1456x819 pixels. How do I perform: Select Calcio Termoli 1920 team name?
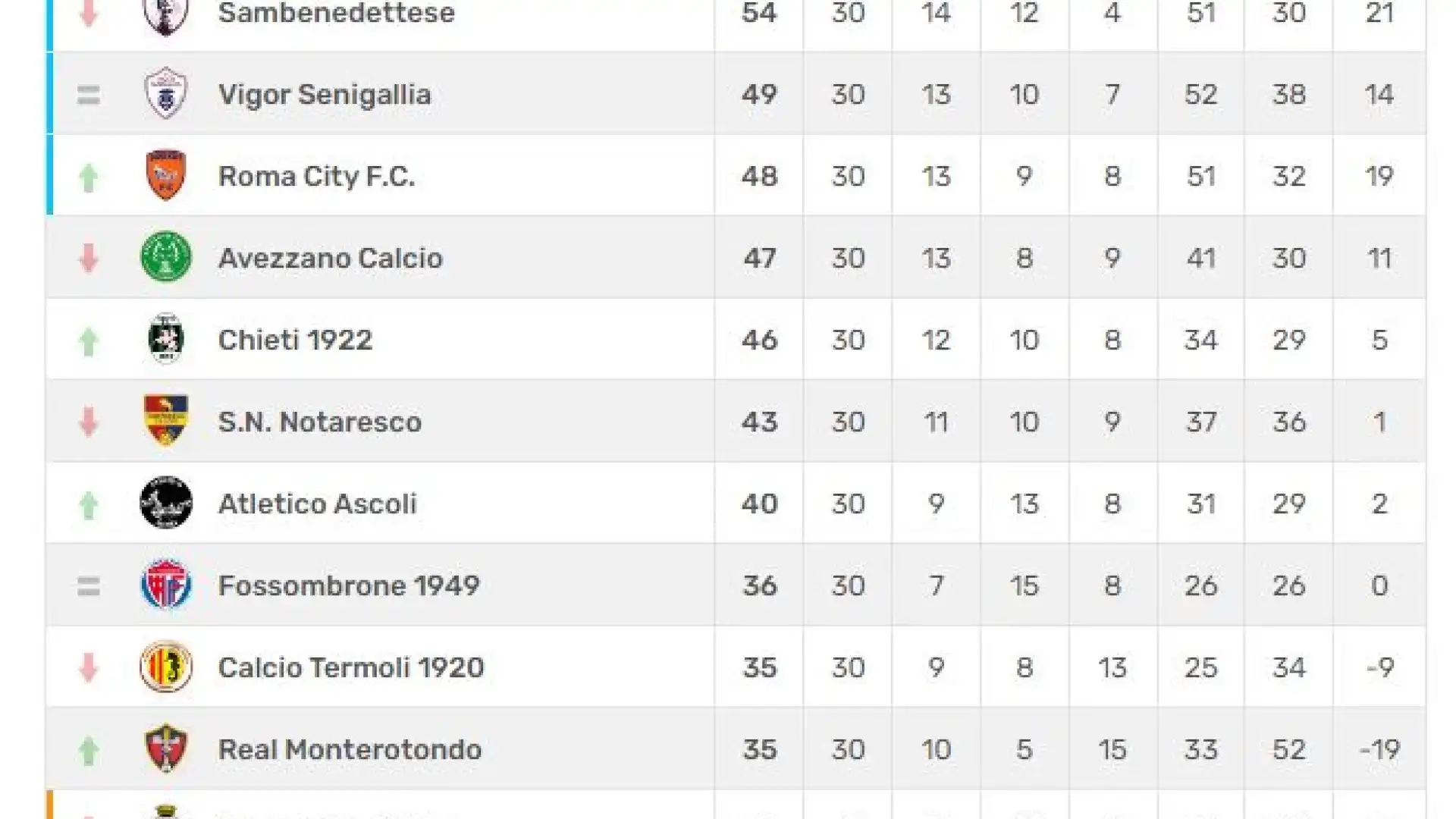coord(351,667)
